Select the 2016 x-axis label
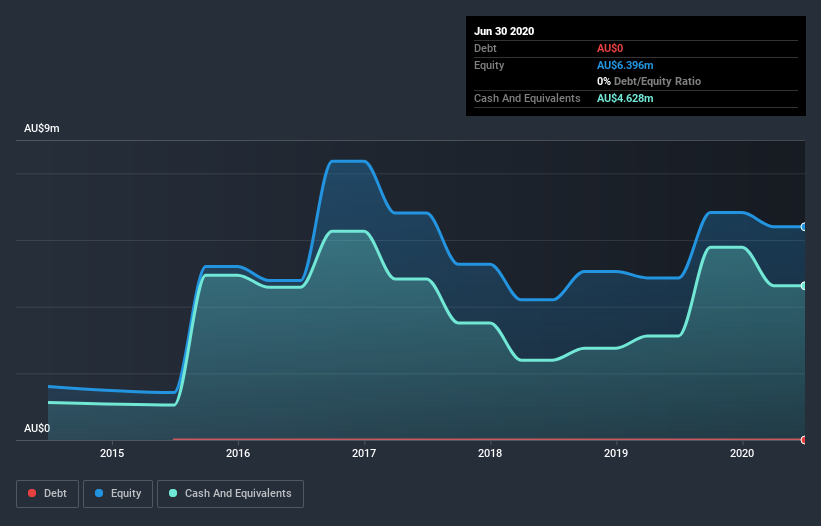The image size is (821, 526). (238, 453)
